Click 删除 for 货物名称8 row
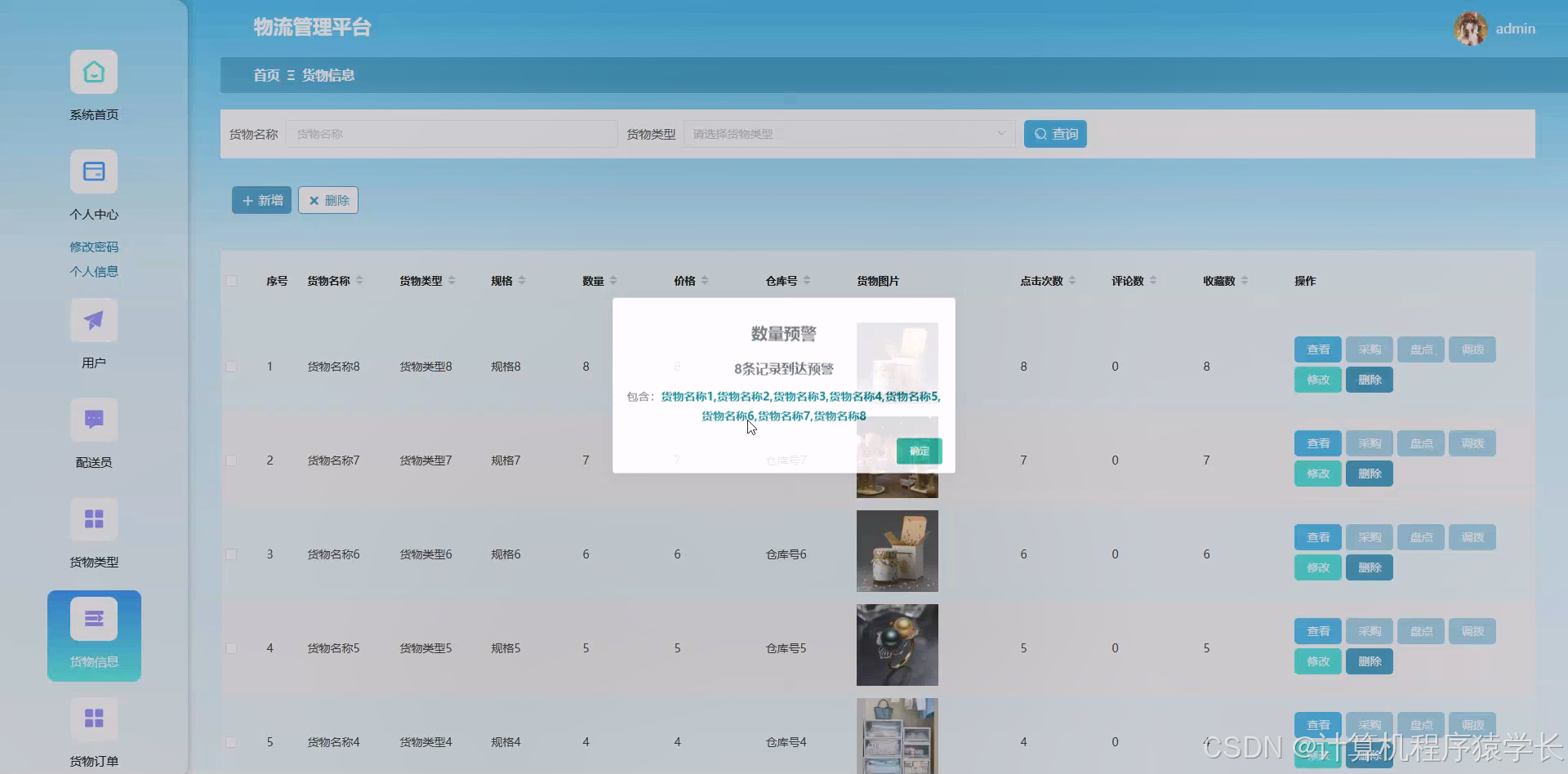1568x774 pixels. click(1370, 380)
